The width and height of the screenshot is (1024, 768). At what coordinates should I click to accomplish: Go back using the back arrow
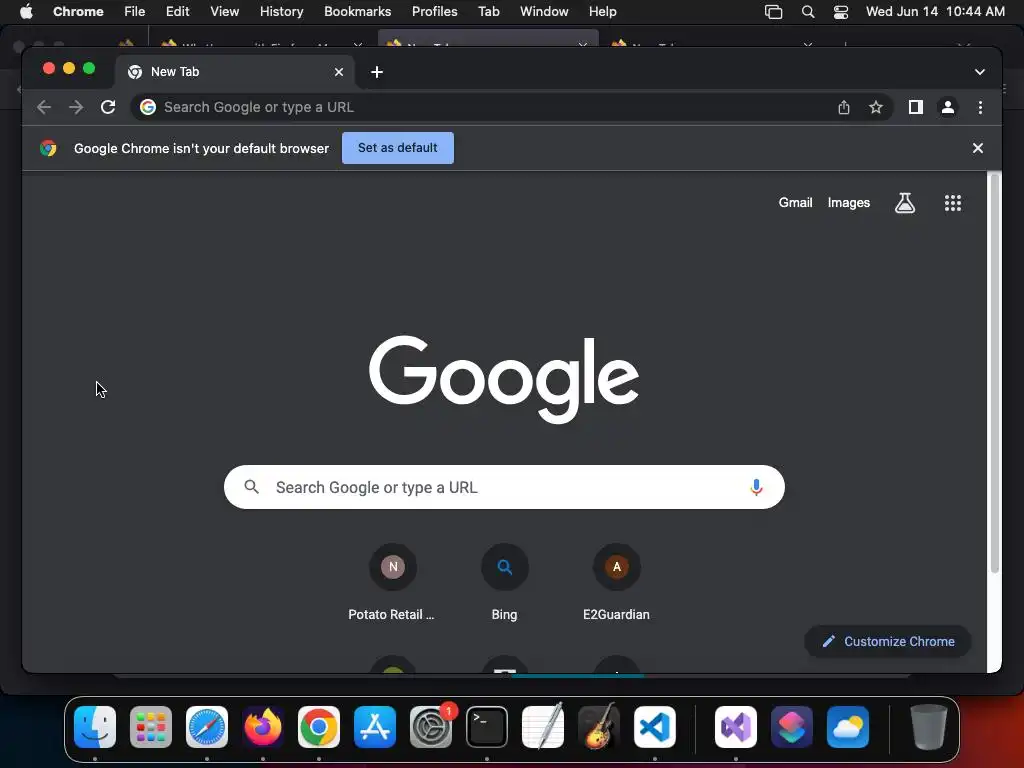point(44,107)
